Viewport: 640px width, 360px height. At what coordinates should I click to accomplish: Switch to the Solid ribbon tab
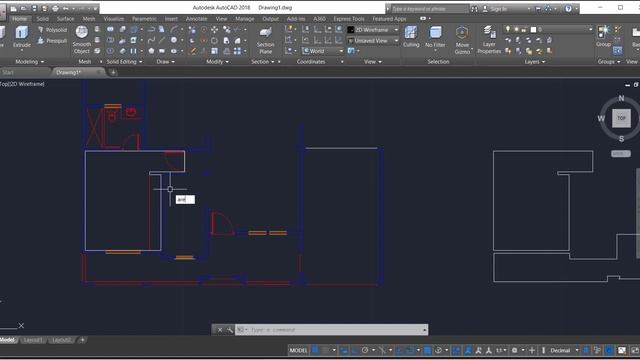(42, 19)
